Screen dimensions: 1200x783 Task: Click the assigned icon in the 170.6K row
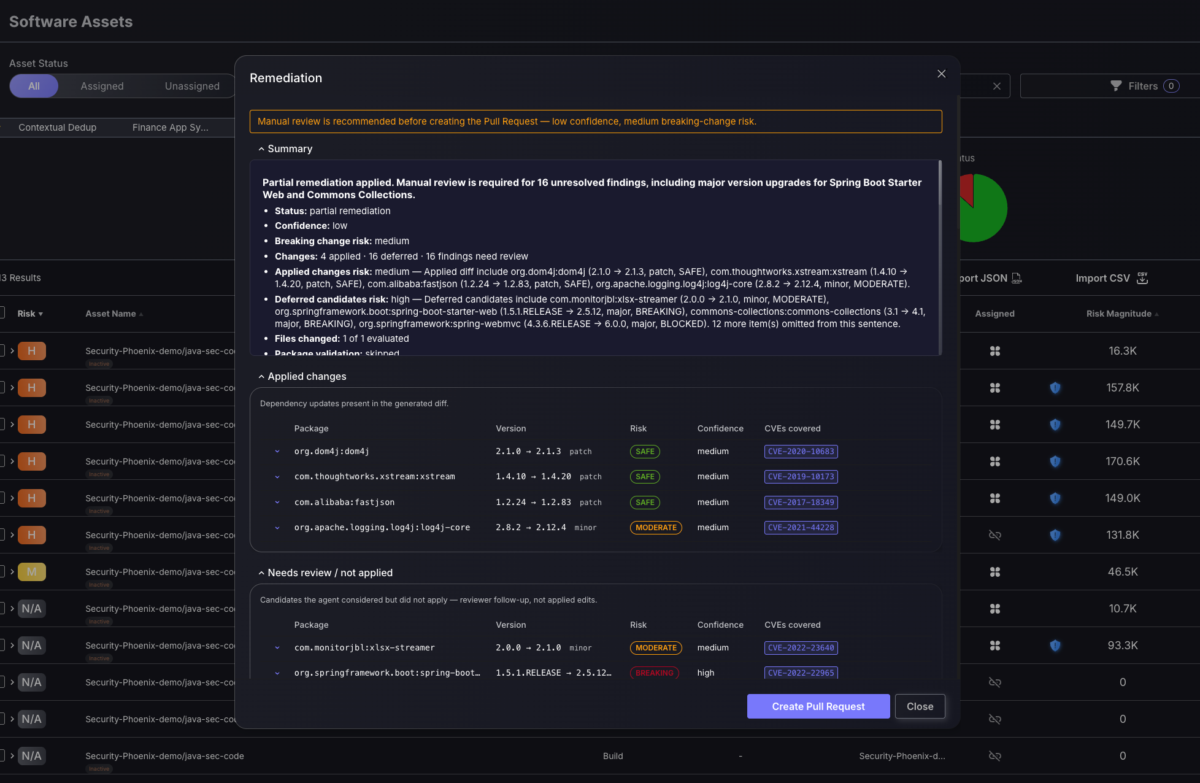[995, 461]
